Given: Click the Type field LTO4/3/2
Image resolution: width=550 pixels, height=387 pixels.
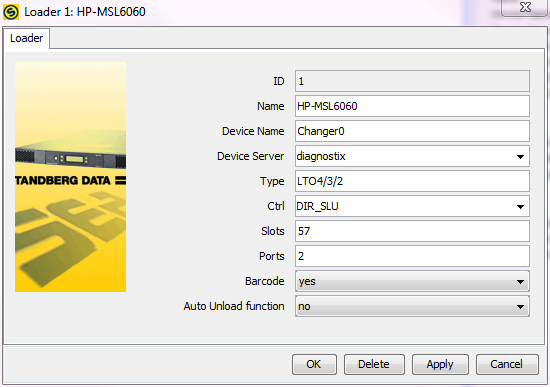Looking at the screenshot, I should pos(412,181).
